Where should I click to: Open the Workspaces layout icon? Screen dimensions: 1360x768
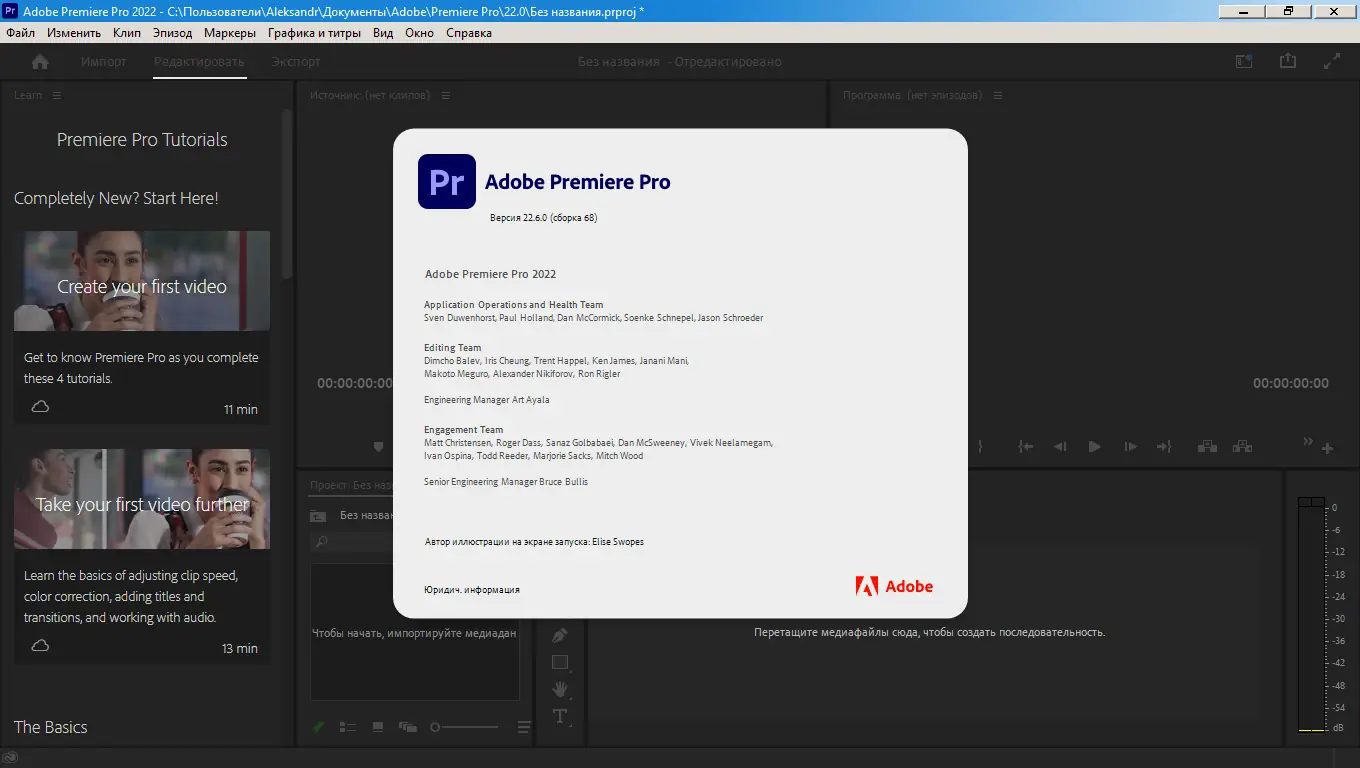pyautogui.click(x=1244, y=61)
